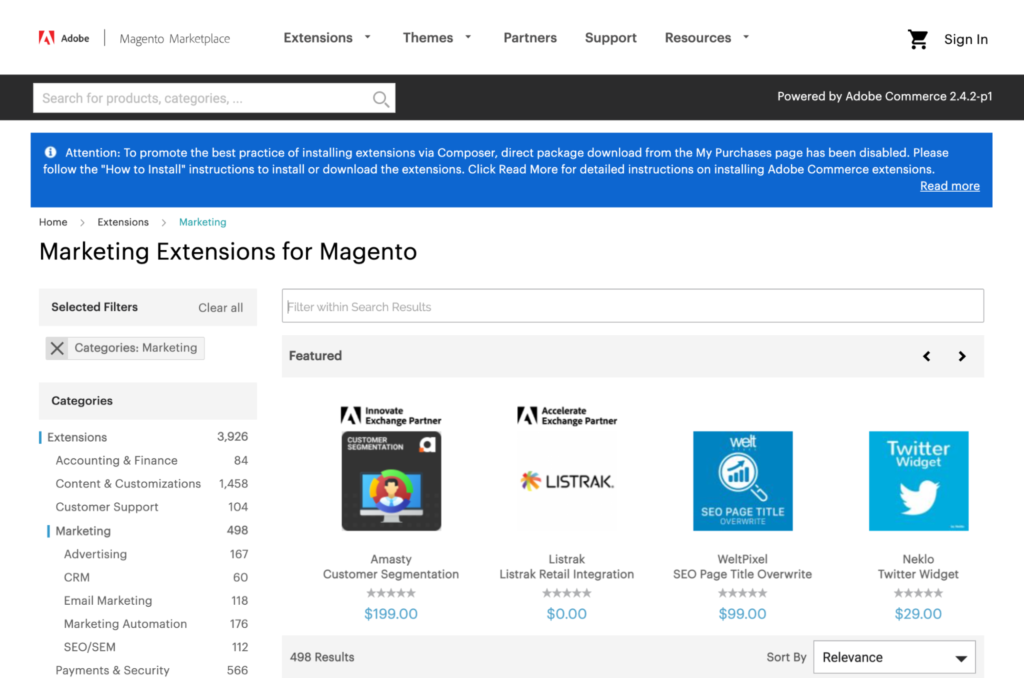Expand the Resources menu arrow
Image resolution: width=1024 pixels, height=678 pixels.
(746, 37)
